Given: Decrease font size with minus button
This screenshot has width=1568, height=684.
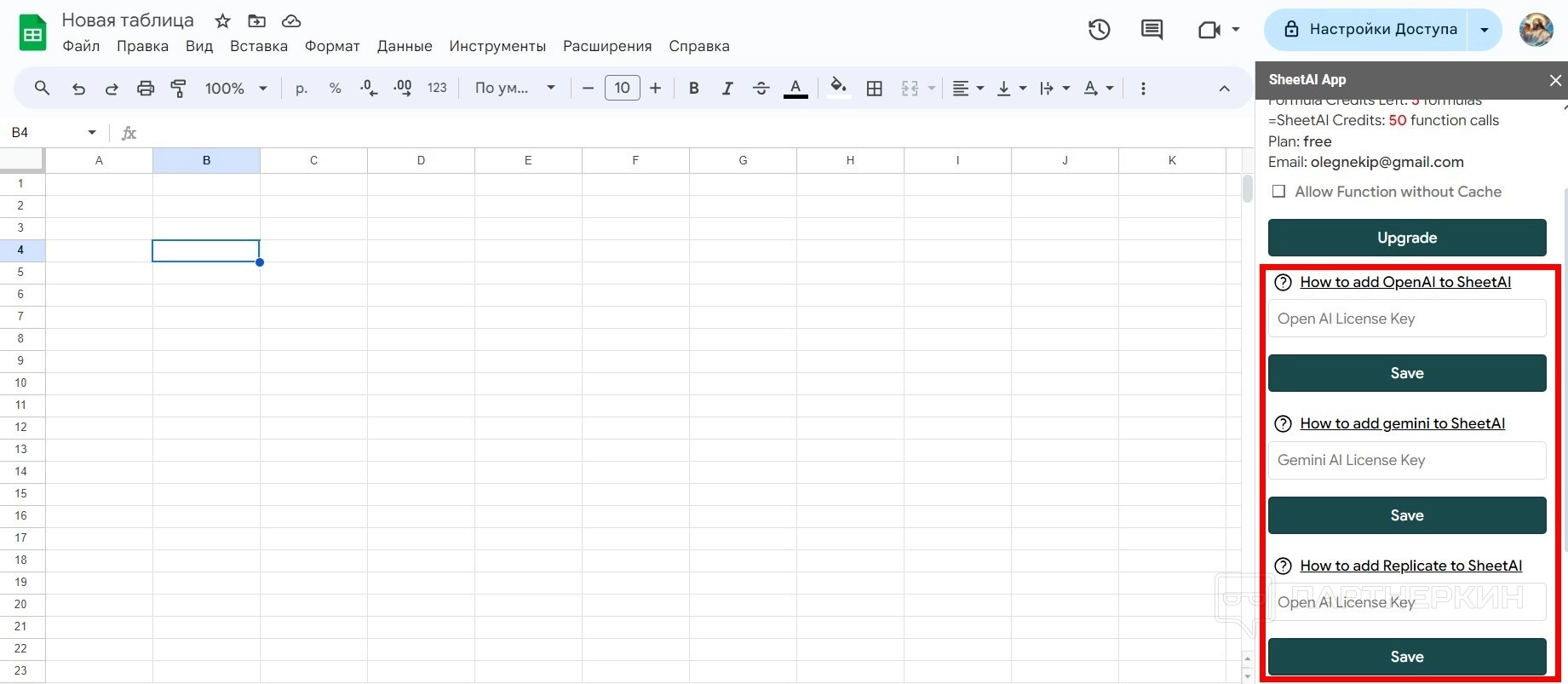Looking at the screenshot, I should [x=588, y=88].
